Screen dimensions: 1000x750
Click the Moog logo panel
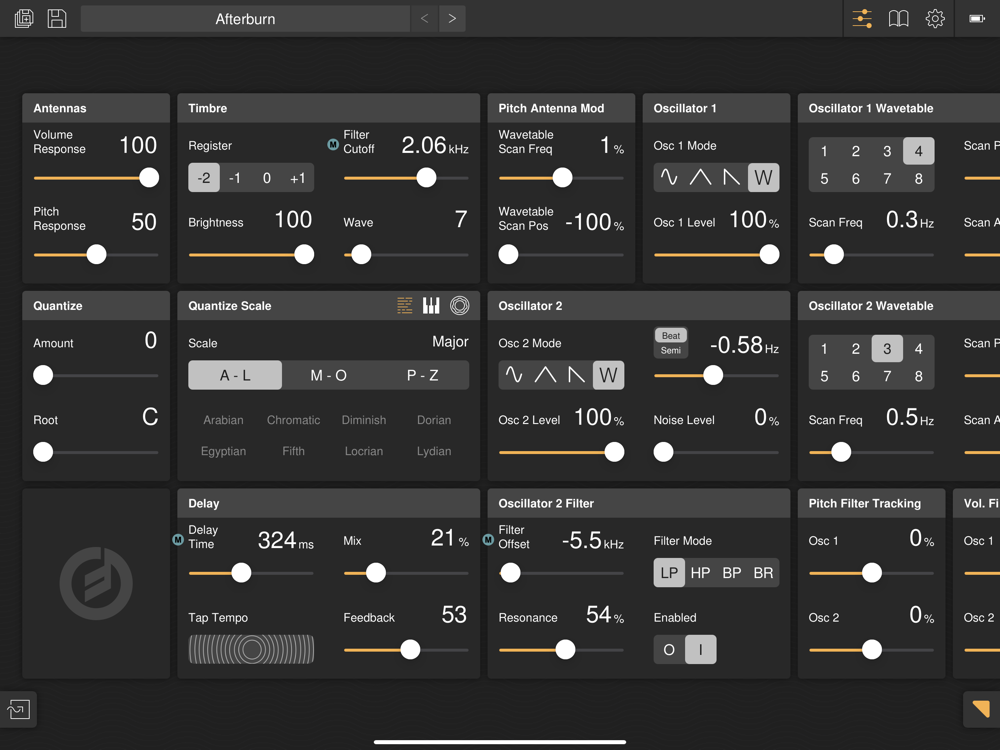click(x=96, y=583)
